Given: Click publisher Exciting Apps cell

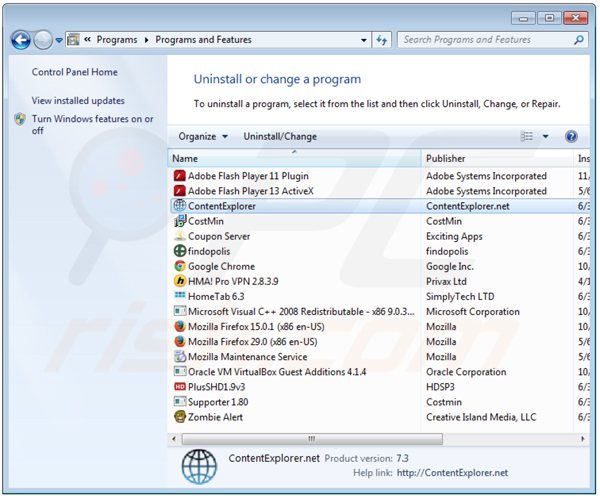Looking at the screenshot, I should [454, 236].
